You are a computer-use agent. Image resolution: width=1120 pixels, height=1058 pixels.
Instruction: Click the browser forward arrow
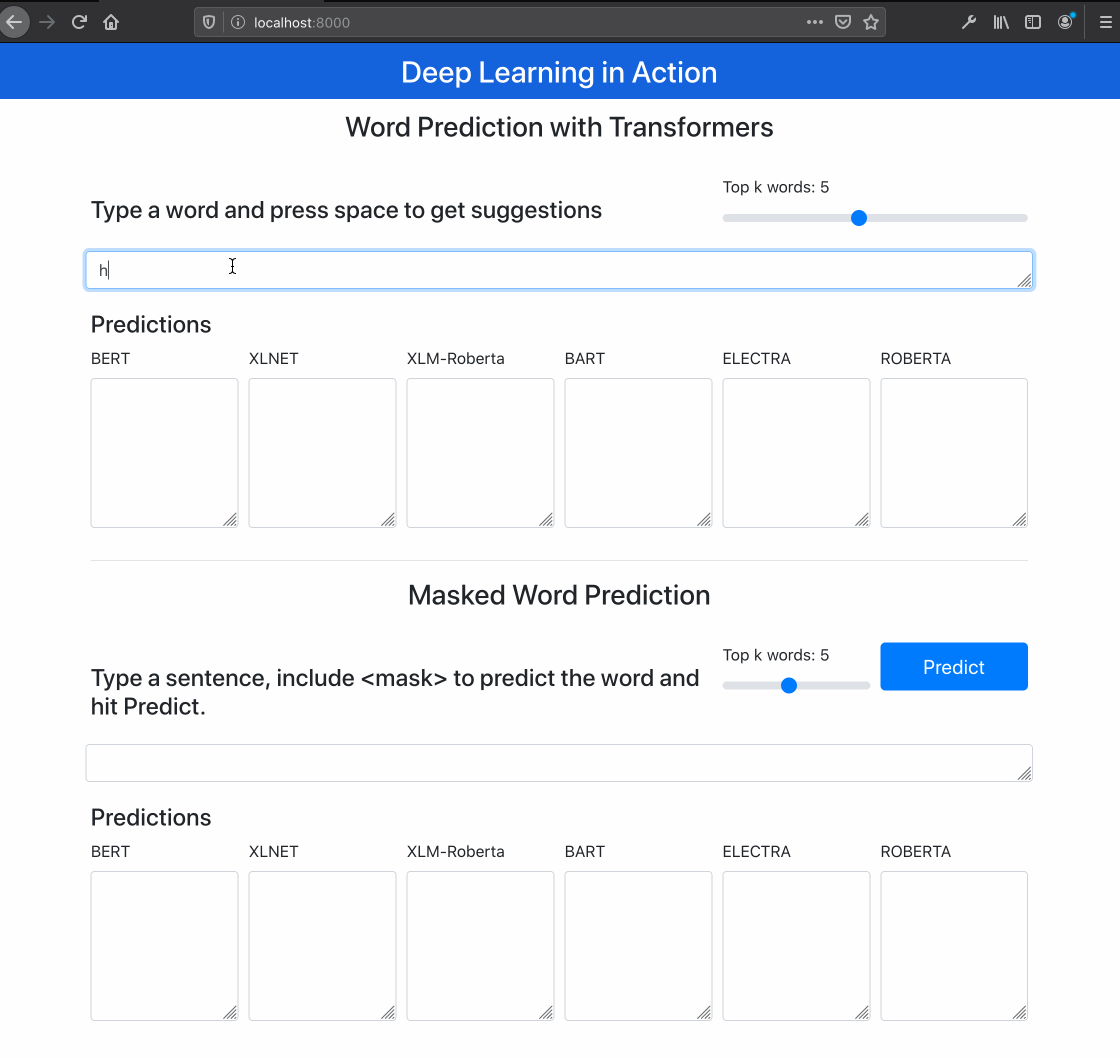click(47, 22)
